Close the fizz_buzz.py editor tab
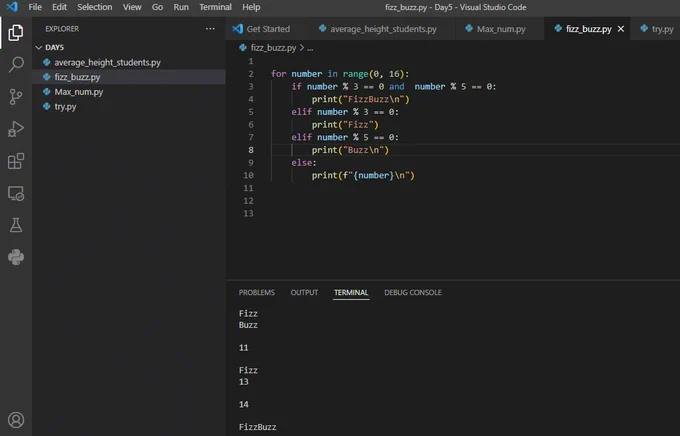The image size is (680, 436). [621, 29]
